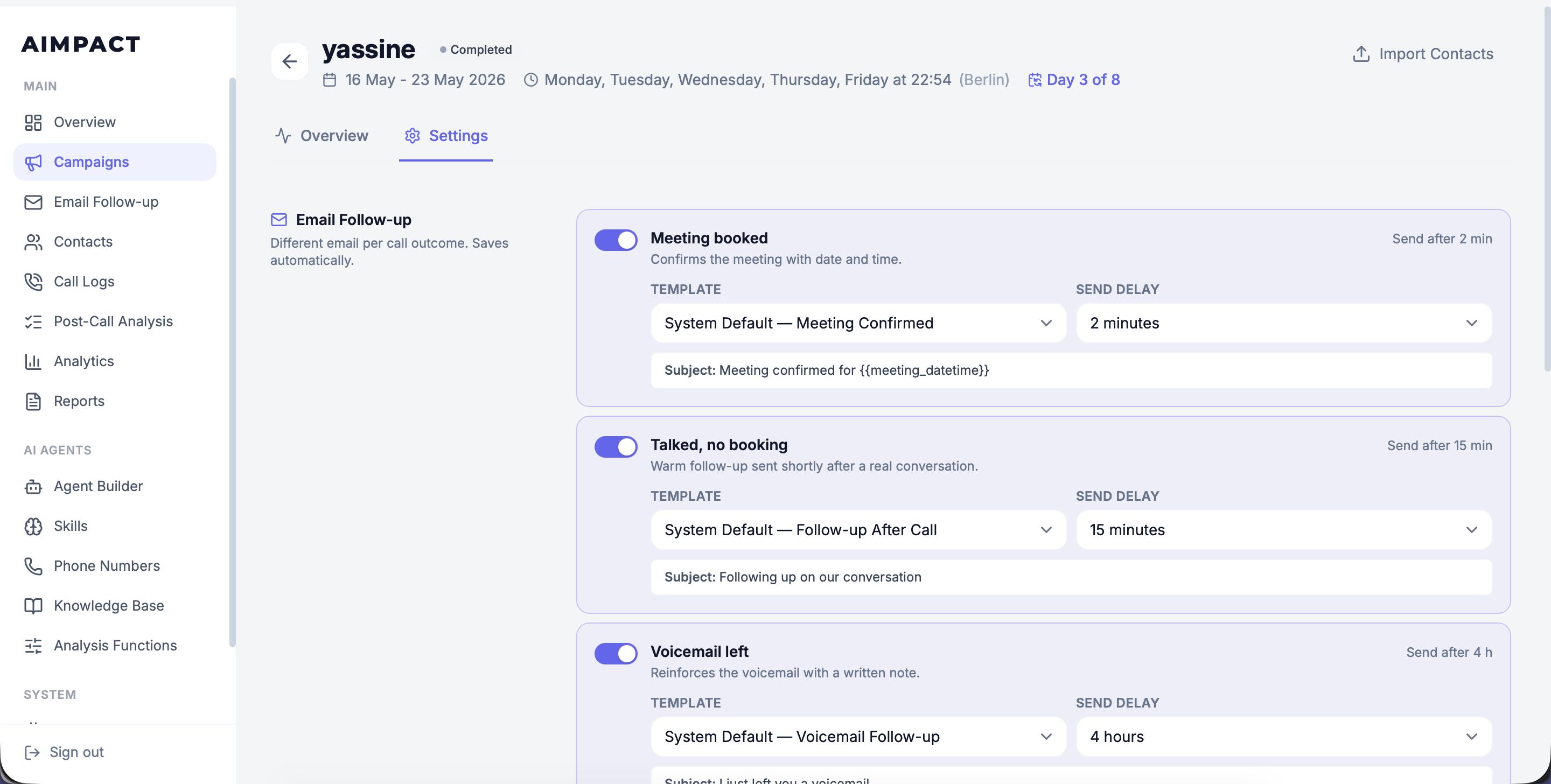Click the clock icon beside schedule
The image size is (1551, 784).
[530, 80]
